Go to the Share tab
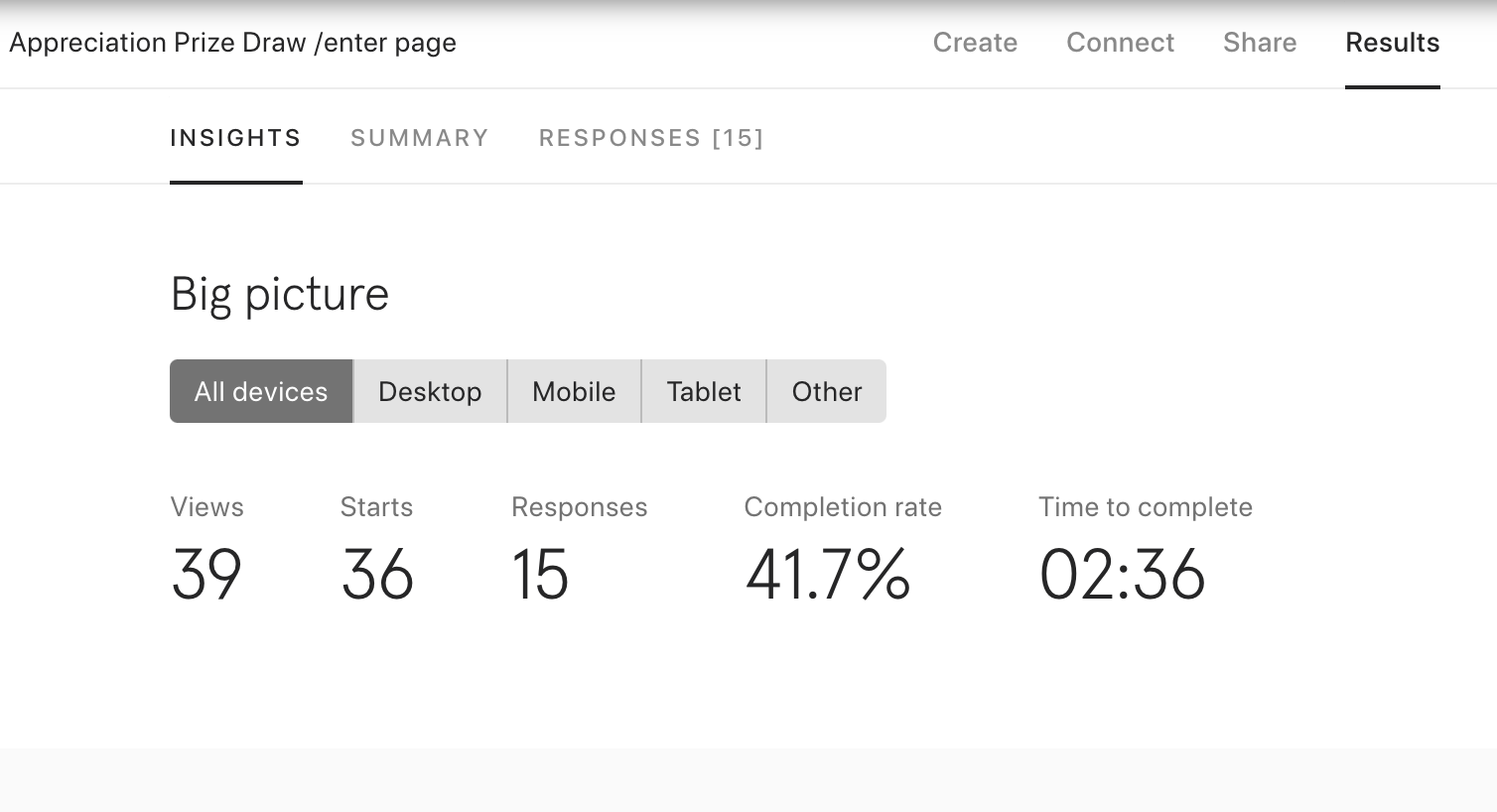 (1260, 43)
